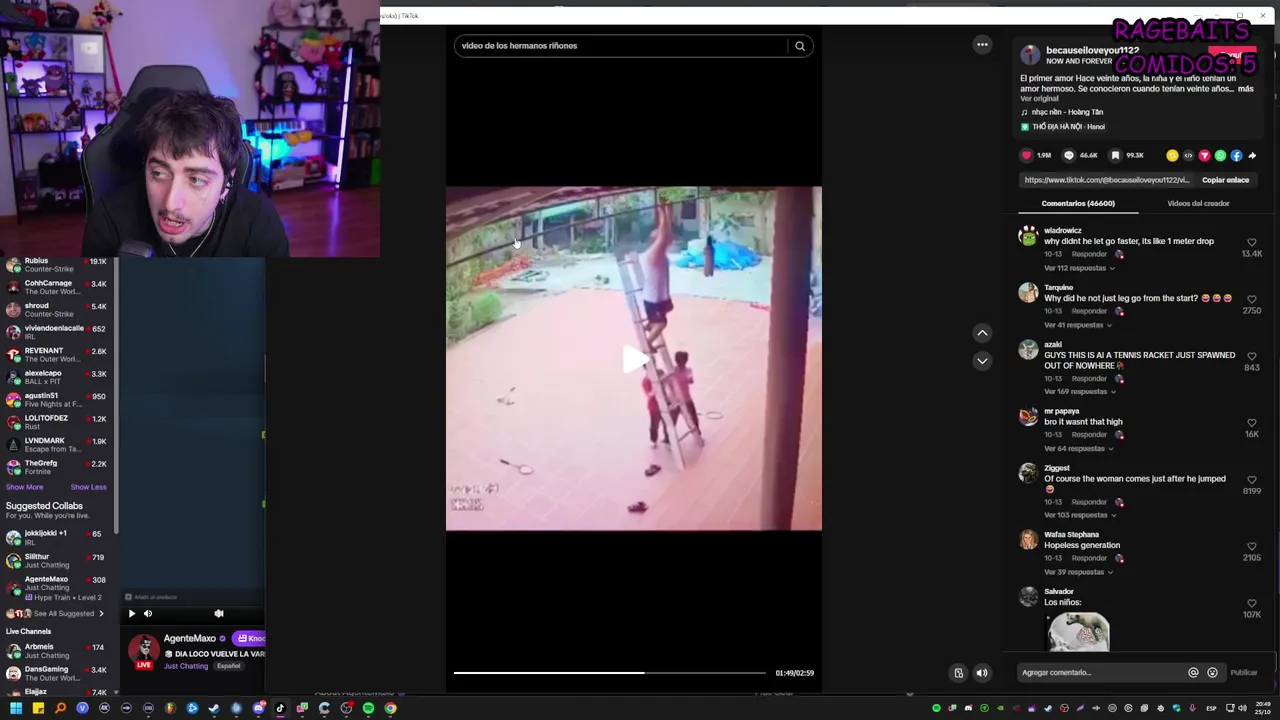Seek on the video progress bar
Screen dimensions: 1280x720
pyautogui.click(x=610, y=673)
